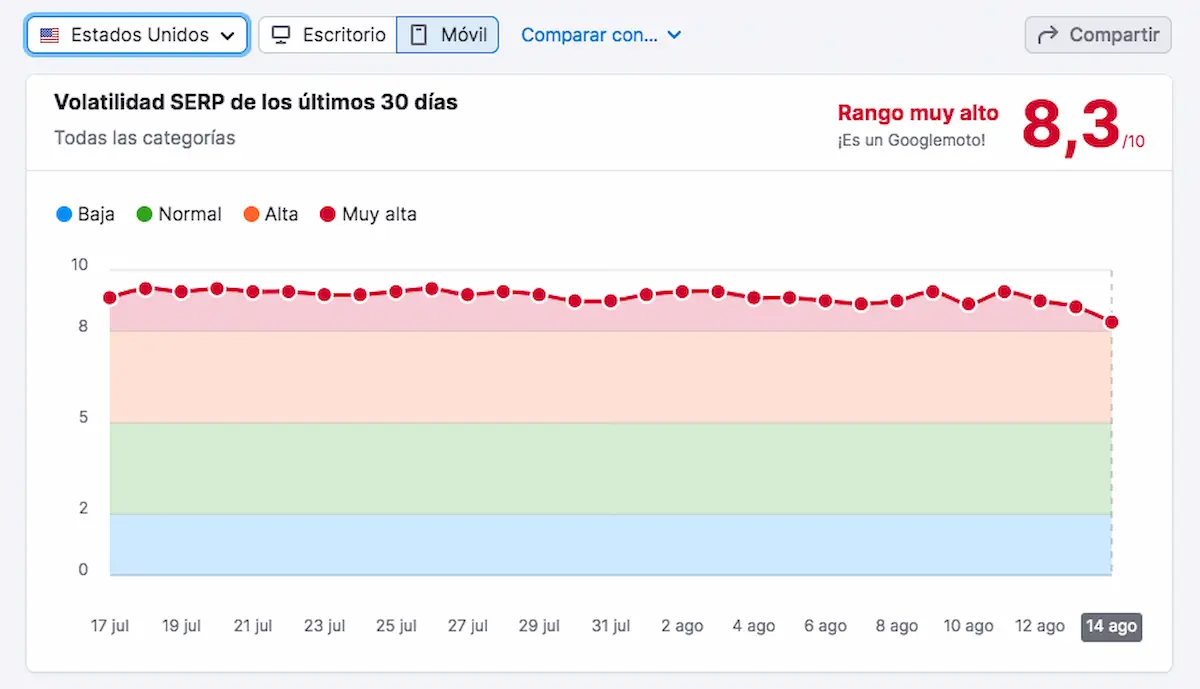This screenshot has width=1200, height=689.
Task: Switch to the Móvil view
Action: coord(448,35)
